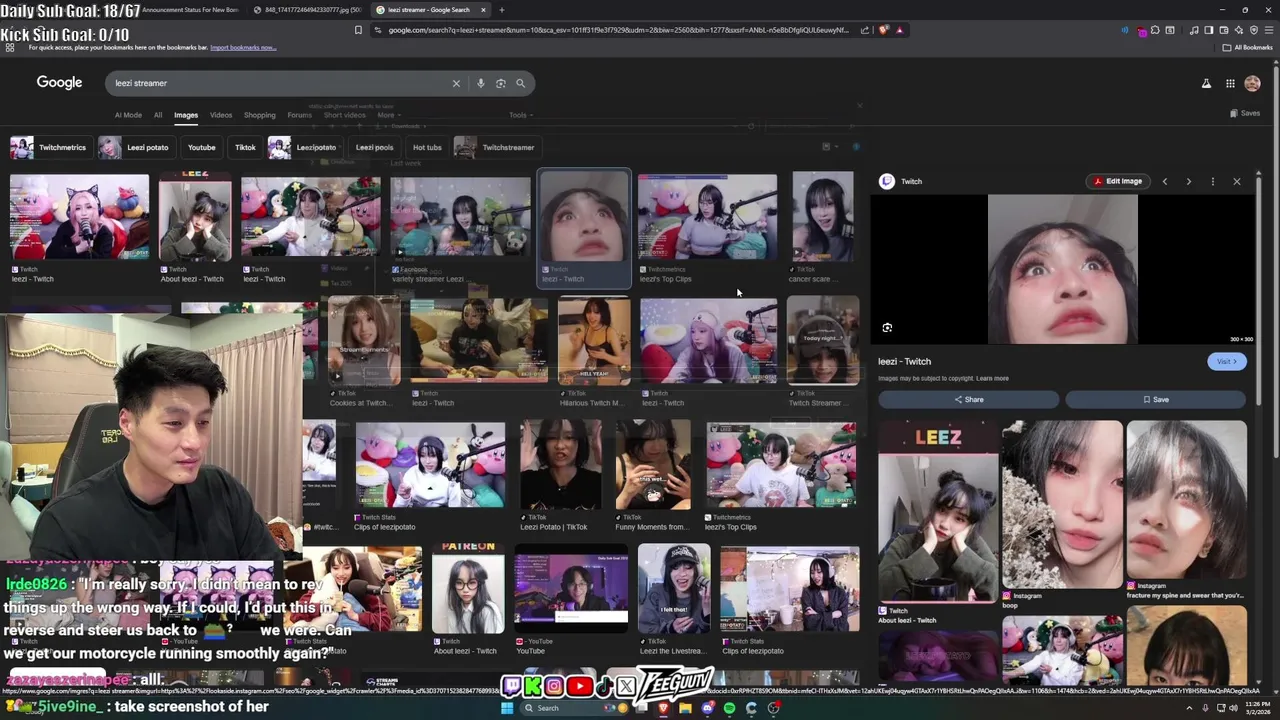Viewport: 1280px width, 720px height.
Task: Open the Brave music playlist icon
Action: tap(1194, 30)
